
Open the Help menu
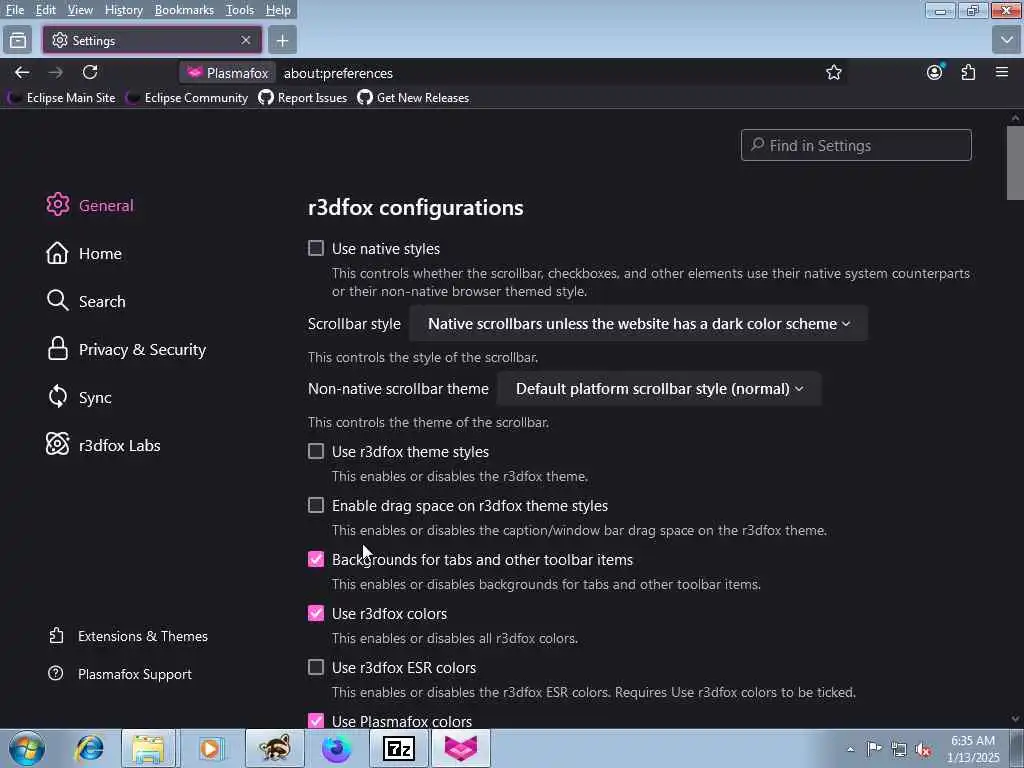[278, 10]
